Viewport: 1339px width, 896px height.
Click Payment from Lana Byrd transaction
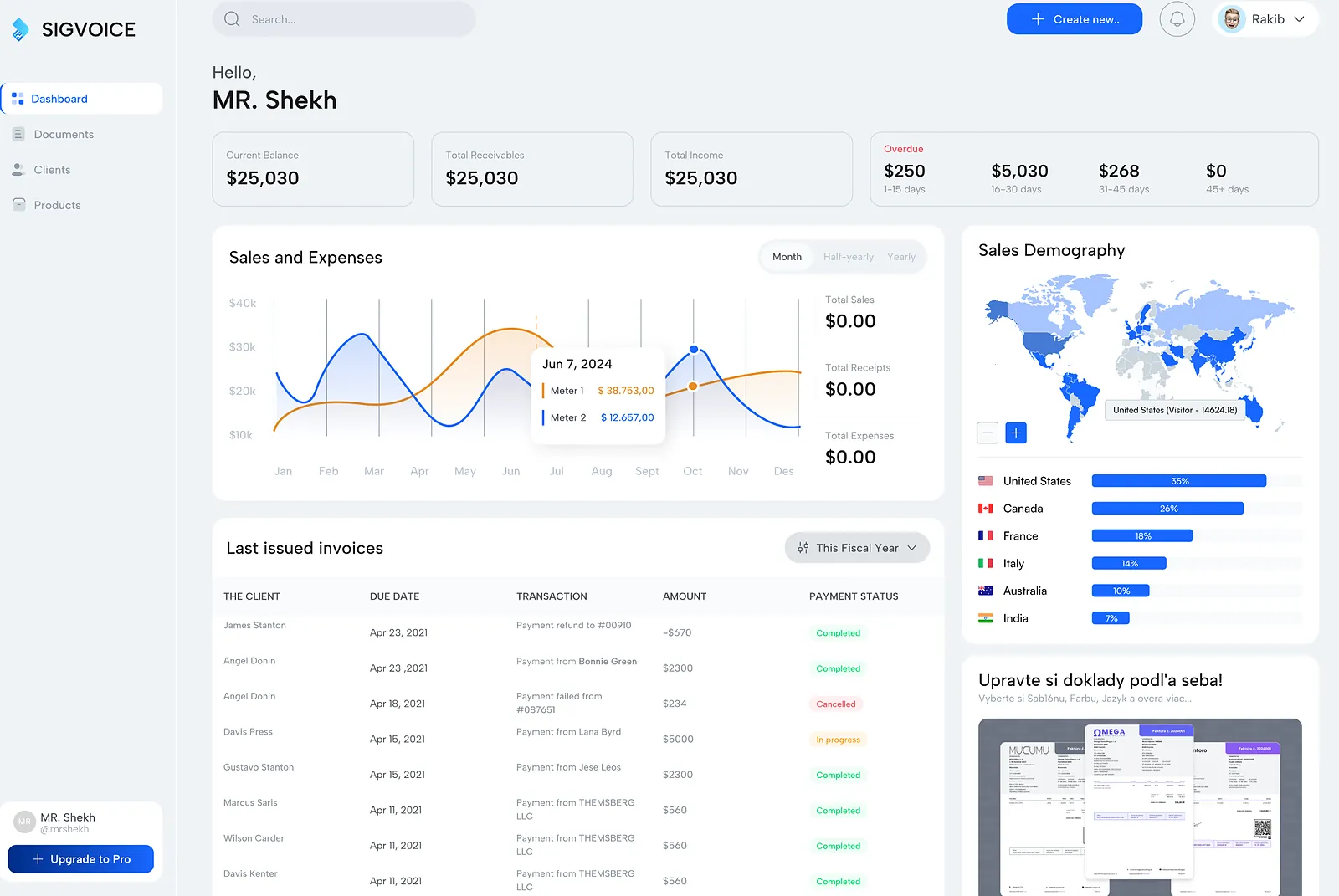568,732
